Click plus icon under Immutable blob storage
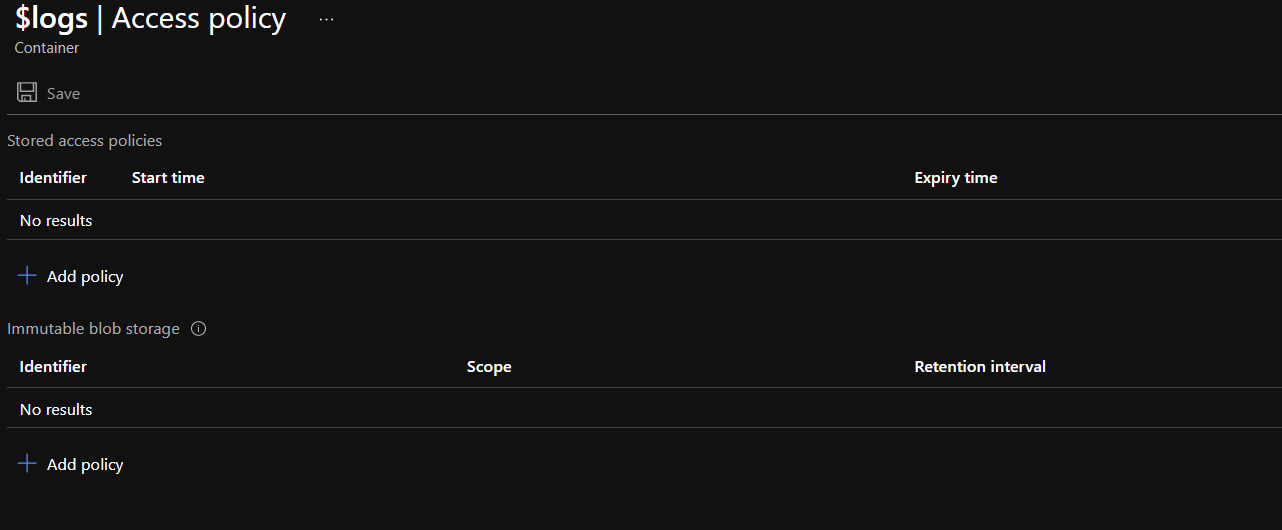The height and width of the screenshot is (530, 1282). [x=28, y=464]
